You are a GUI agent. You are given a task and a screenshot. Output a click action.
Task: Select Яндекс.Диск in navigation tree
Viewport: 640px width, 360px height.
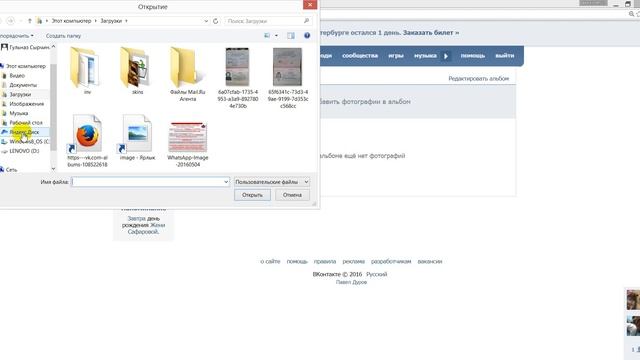click(24, 132)
